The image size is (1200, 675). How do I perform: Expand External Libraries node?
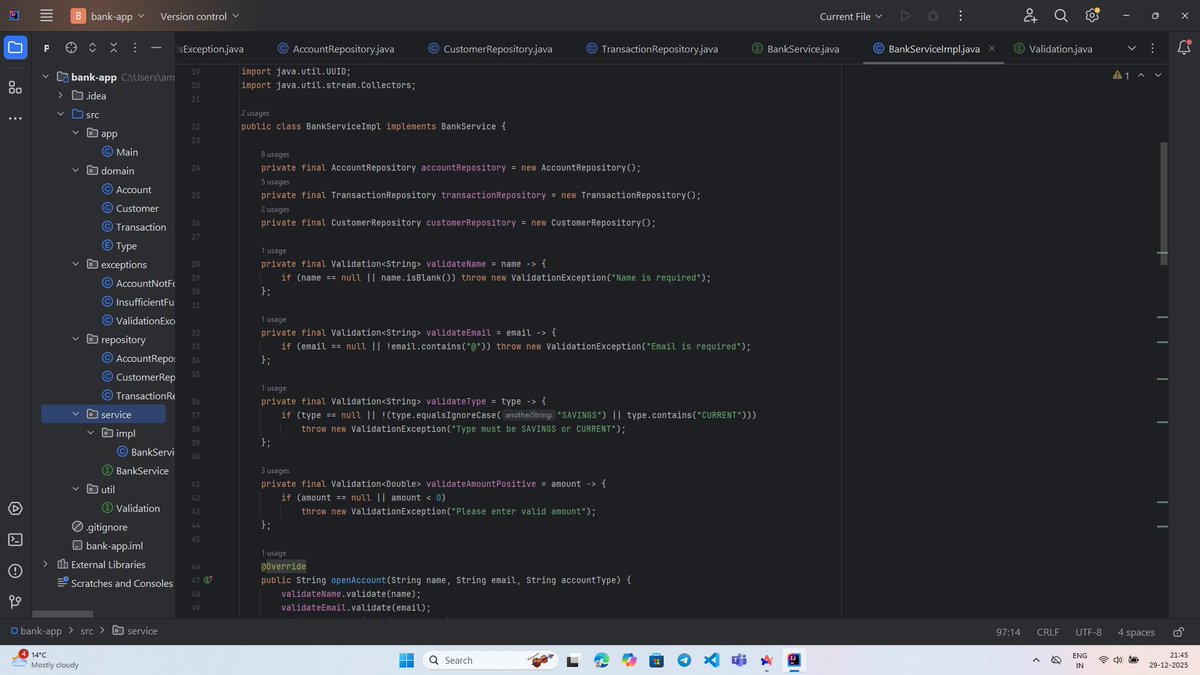pyautogui.click(x=45, y=565)
